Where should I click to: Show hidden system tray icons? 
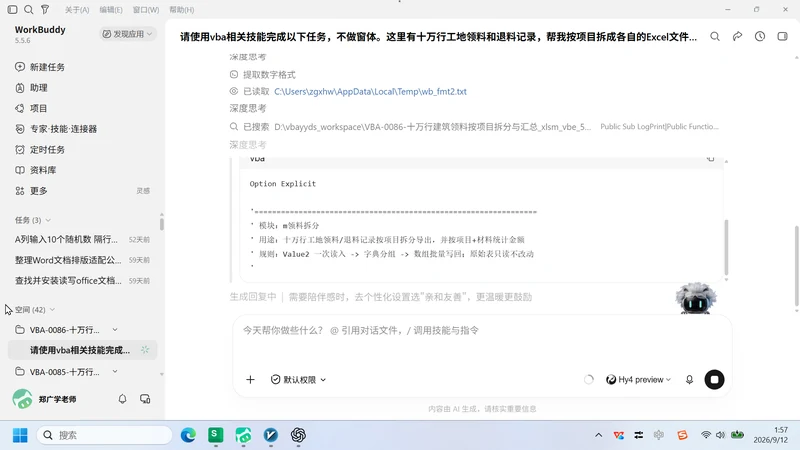598,435
